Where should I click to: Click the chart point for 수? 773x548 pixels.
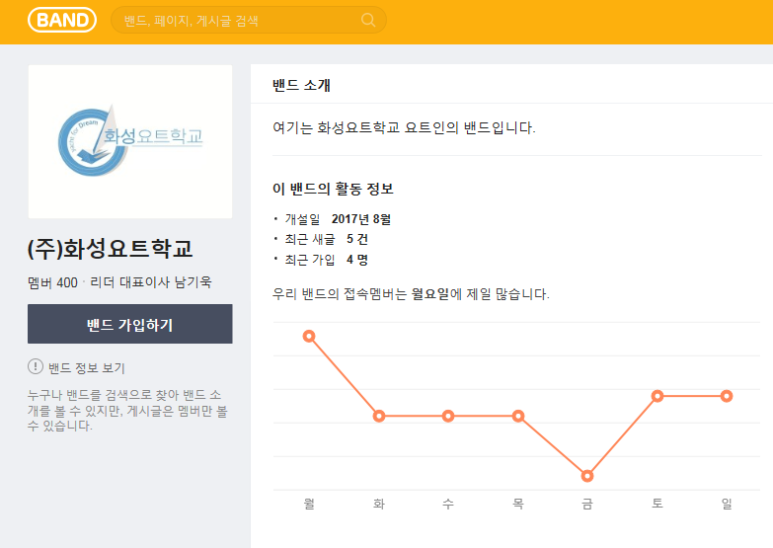(x=448, y=416)
